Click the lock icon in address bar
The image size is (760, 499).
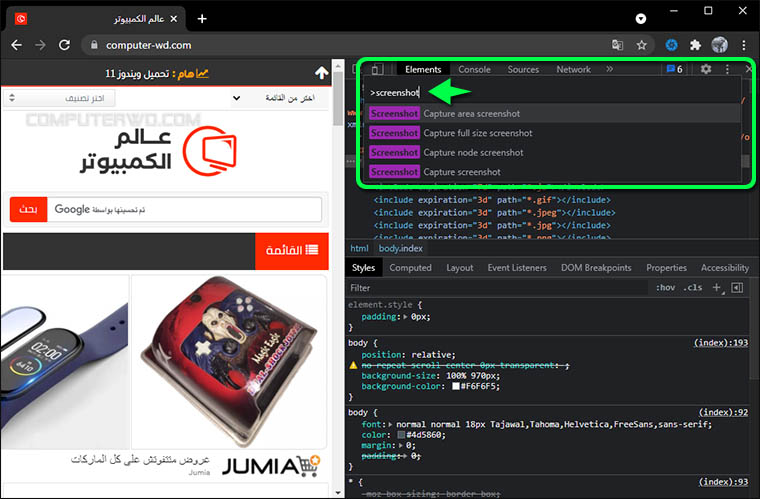coord(95,45)
